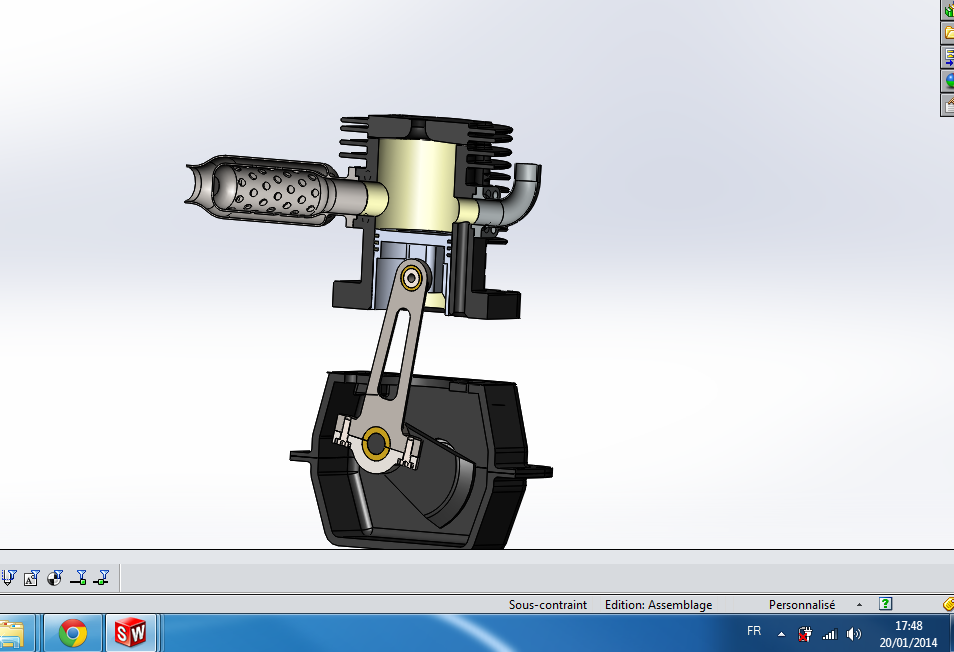This screenshot has height=652, width=954.
Task: Open the View Palette task pane tab
Action: click(948, 57)
